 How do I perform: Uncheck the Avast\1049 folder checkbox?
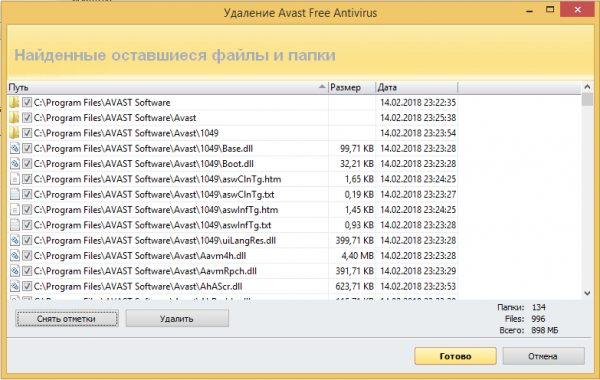coord(27,133)
